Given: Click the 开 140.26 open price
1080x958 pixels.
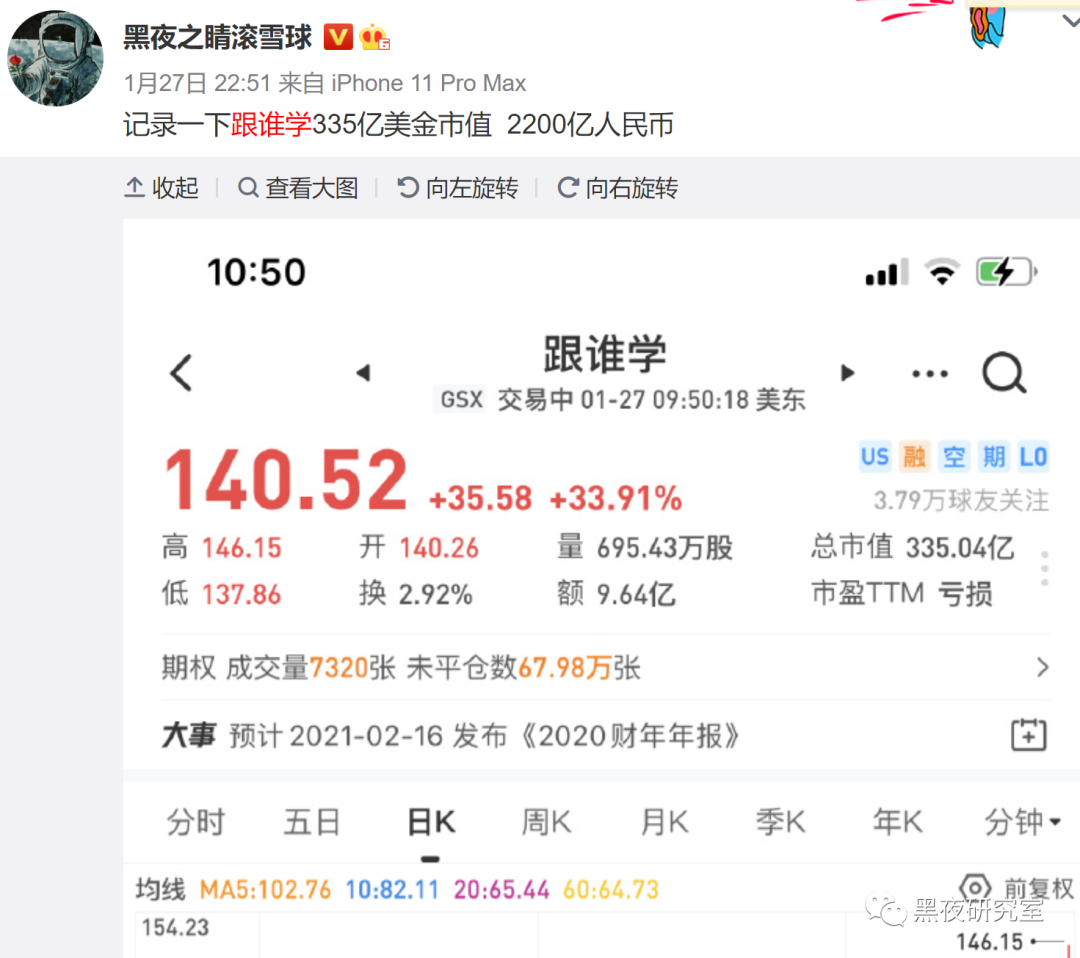Looking at the screenshot, I should pos(419,548).
